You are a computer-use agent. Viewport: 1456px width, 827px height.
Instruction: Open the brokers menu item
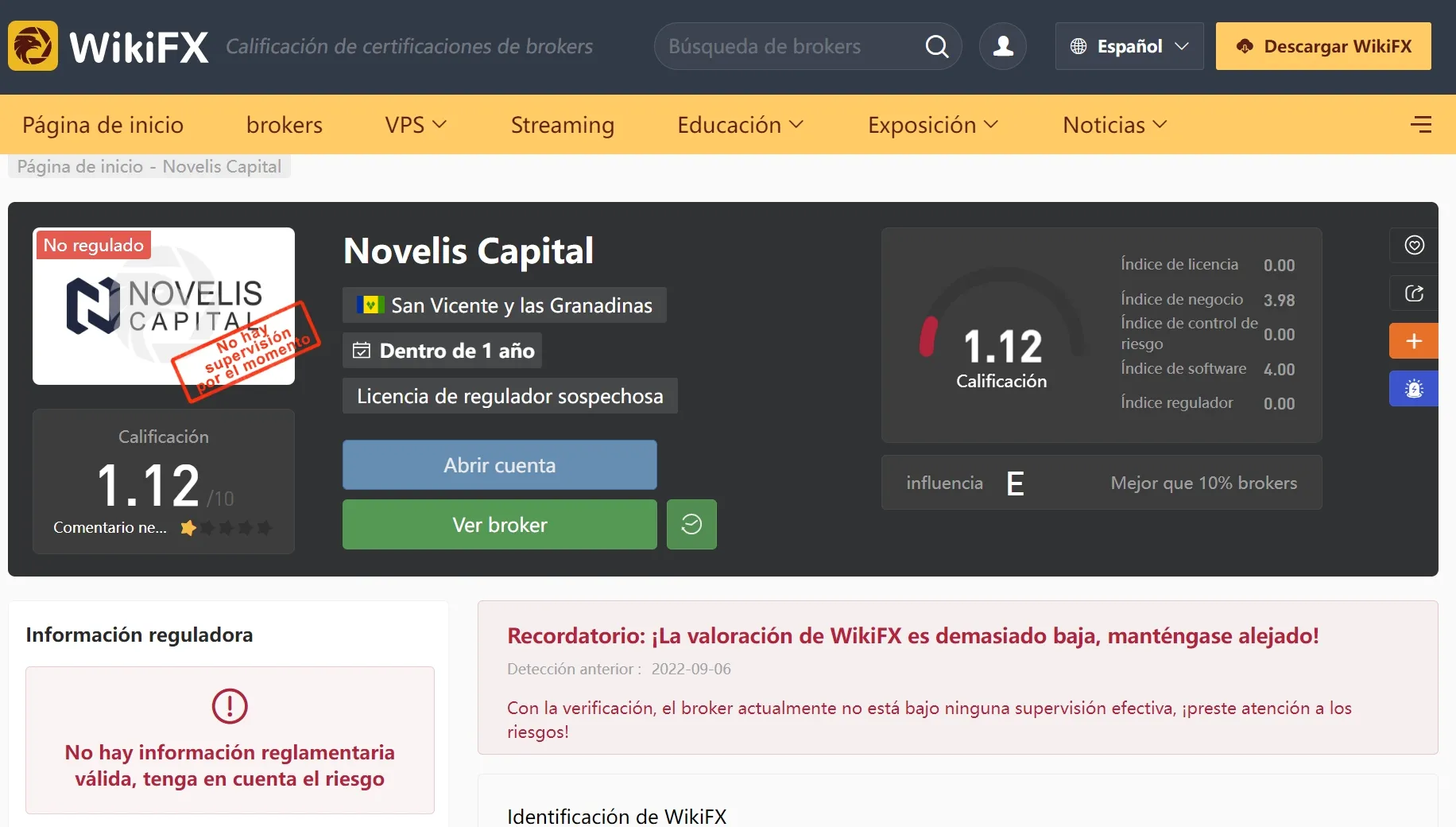[285, 125]
